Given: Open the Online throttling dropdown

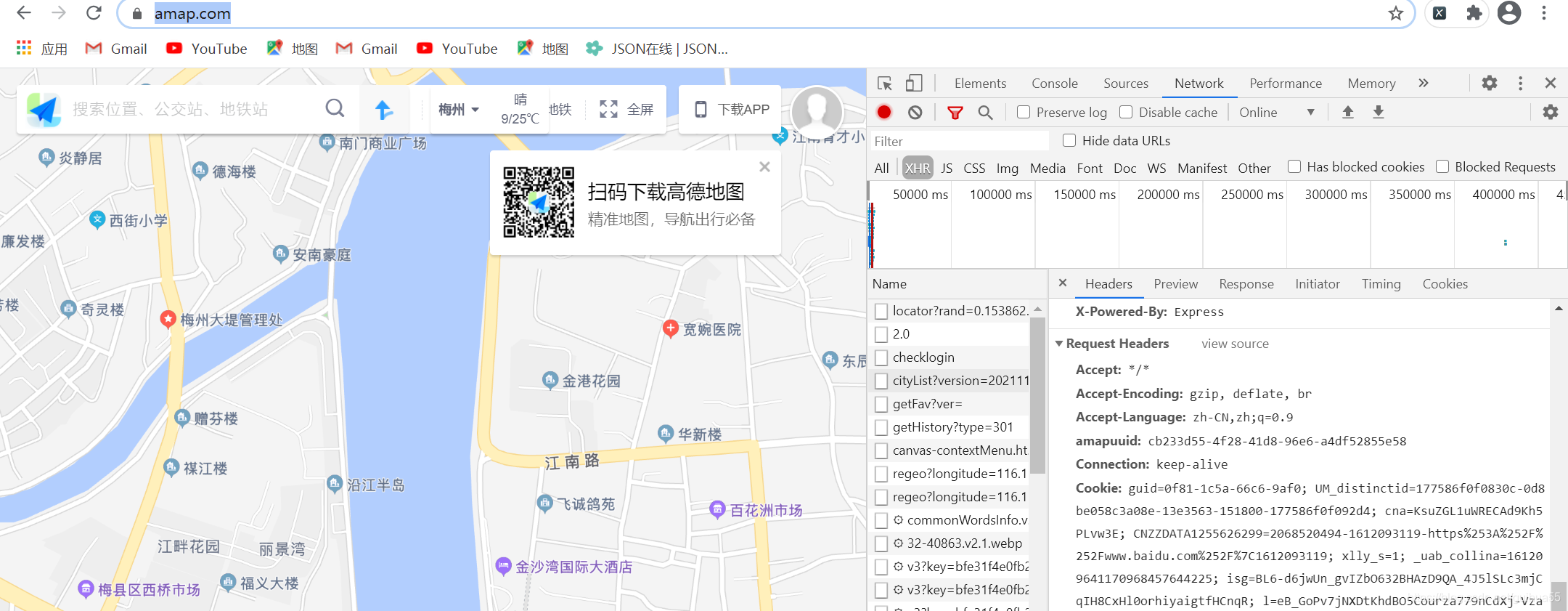Looking at the screenshot, I should 1277,112.
